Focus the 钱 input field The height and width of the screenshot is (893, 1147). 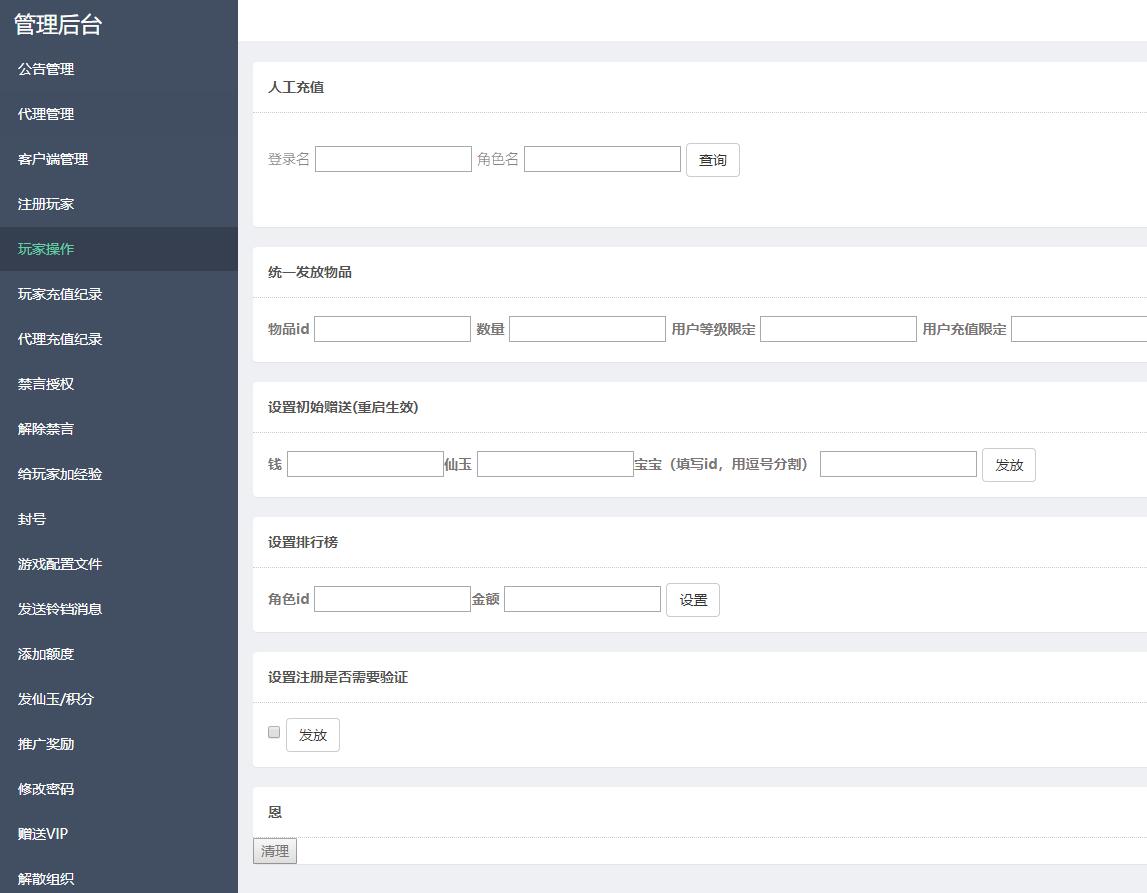click(365, 464)
